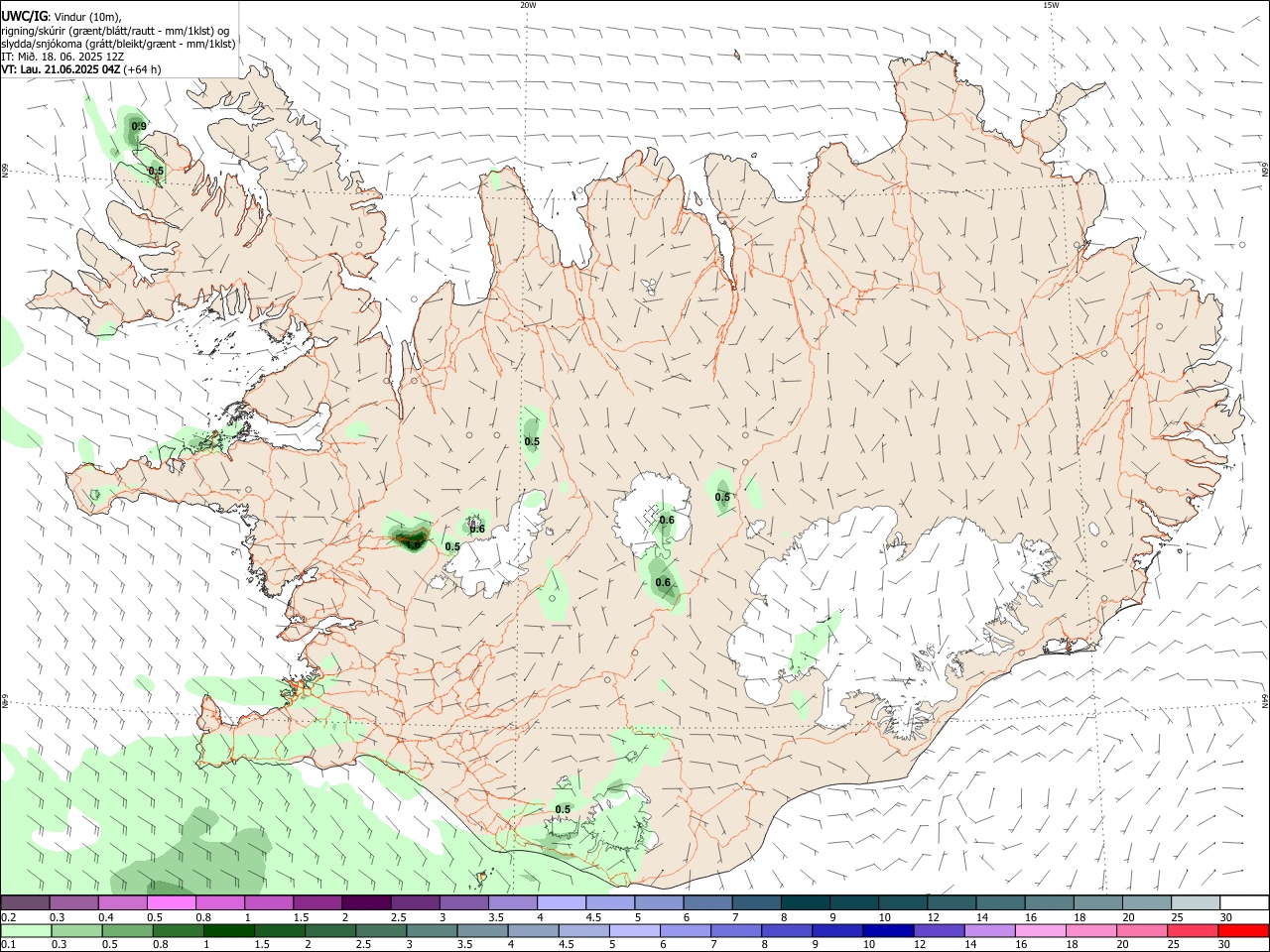Click the '0.1' label under the bottom legend row
This screenshot has width=1270, height=952.
(9, 945)
